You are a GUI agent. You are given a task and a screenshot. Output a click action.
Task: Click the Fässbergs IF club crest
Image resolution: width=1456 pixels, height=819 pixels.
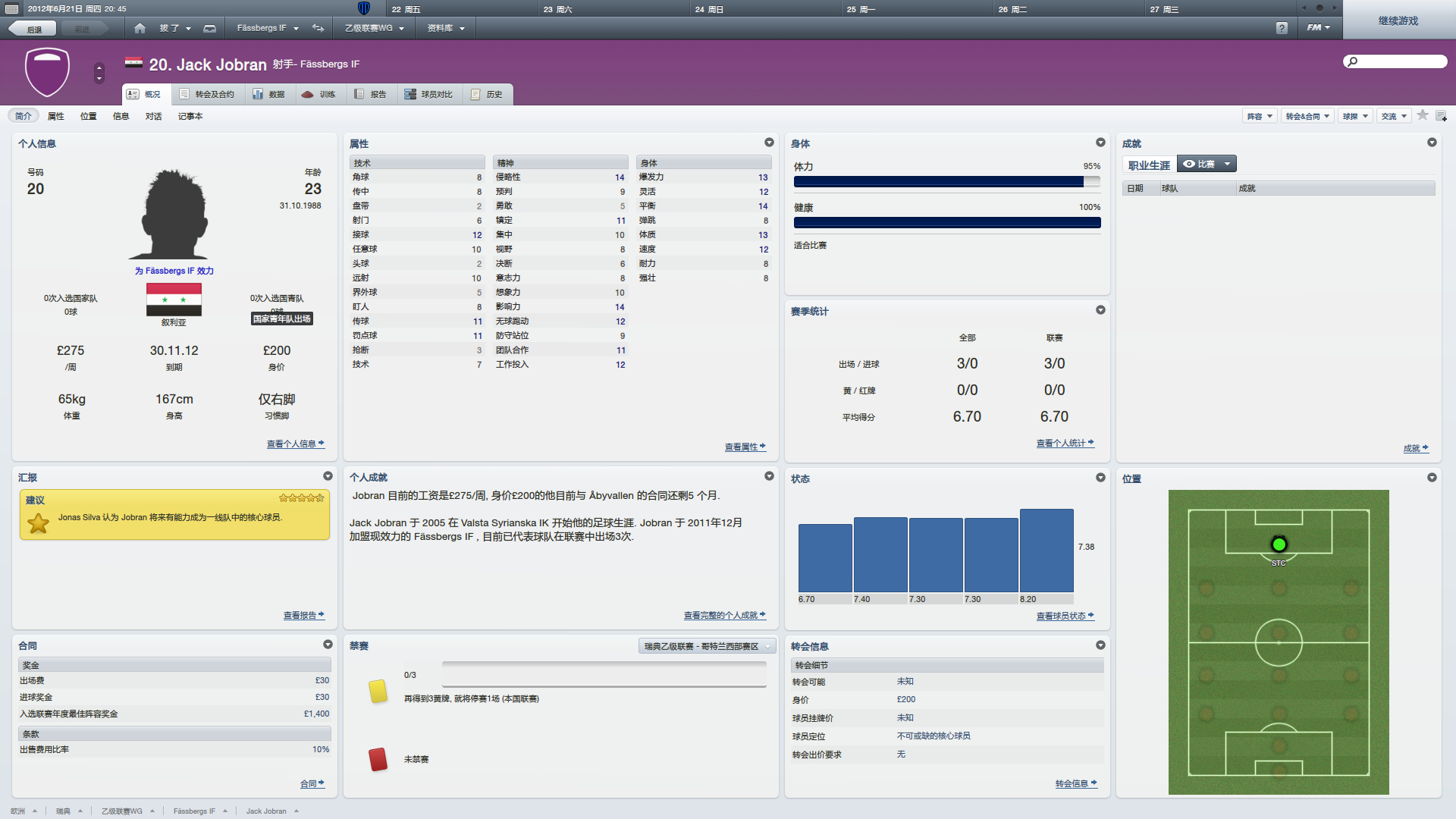coord(47,72)
